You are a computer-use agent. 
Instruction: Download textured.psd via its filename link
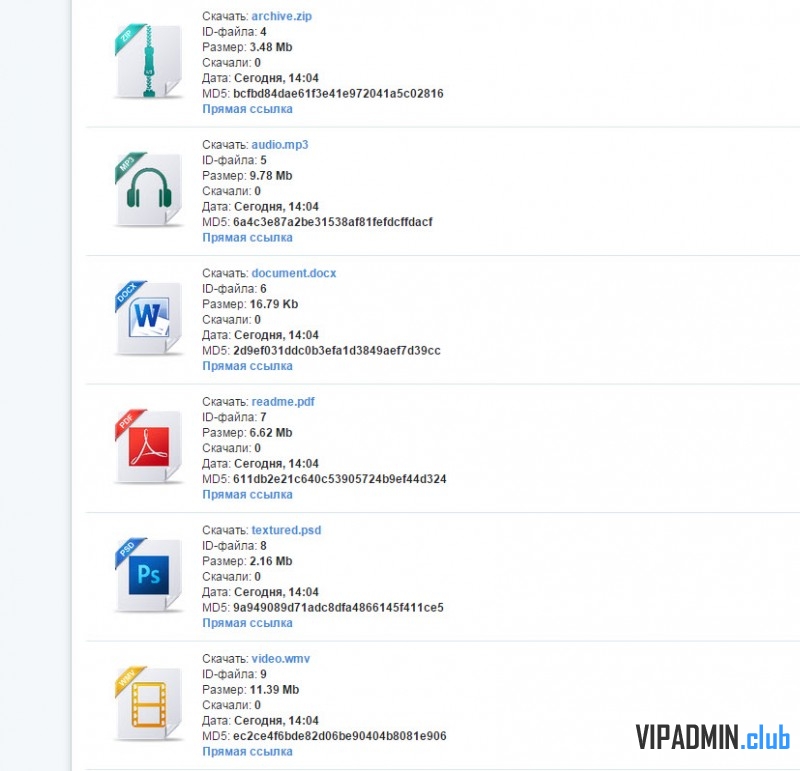[x=286, y=531]
